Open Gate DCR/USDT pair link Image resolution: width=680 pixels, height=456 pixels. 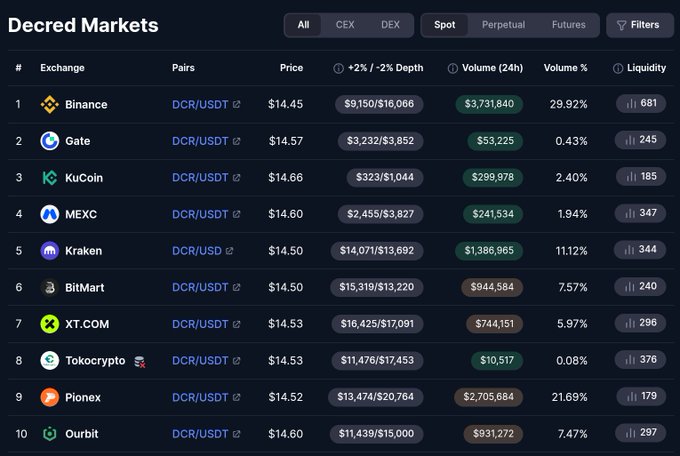point(200,141)
